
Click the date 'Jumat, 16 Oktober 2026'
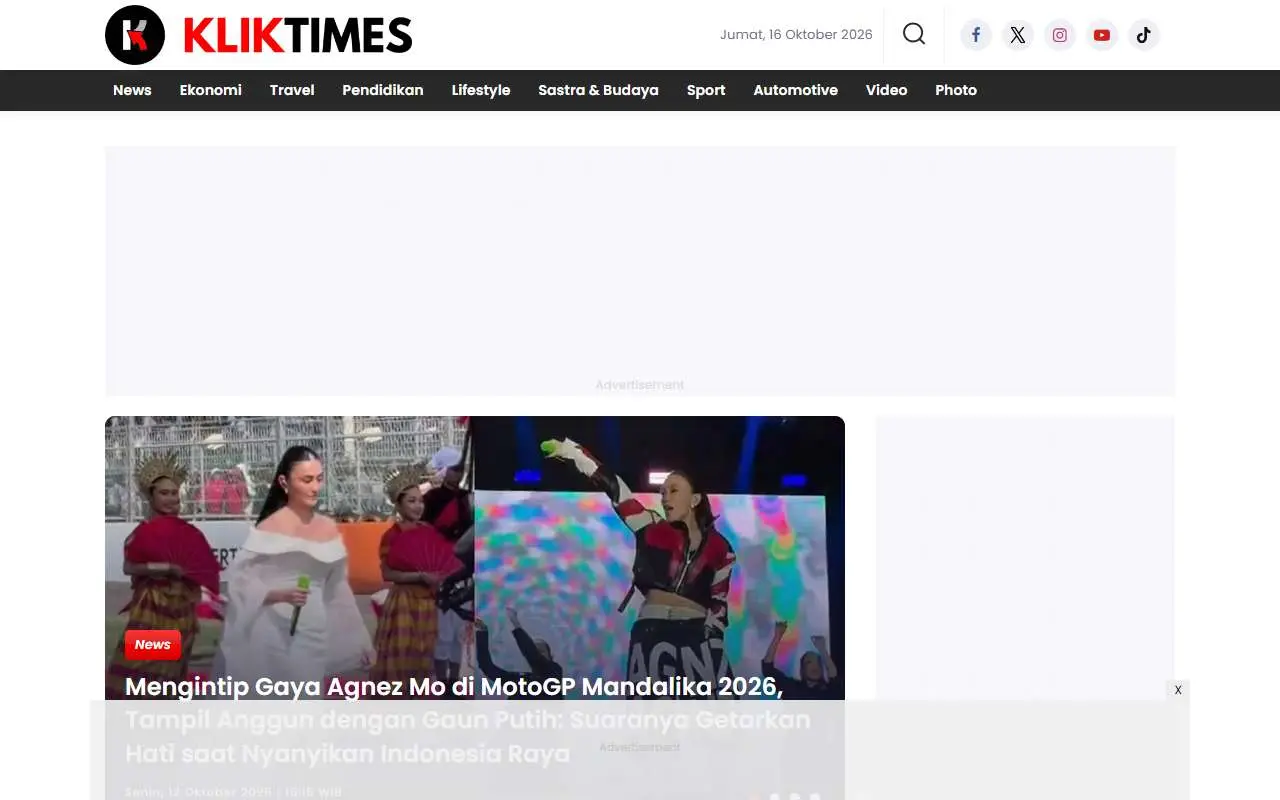[796, 35]
